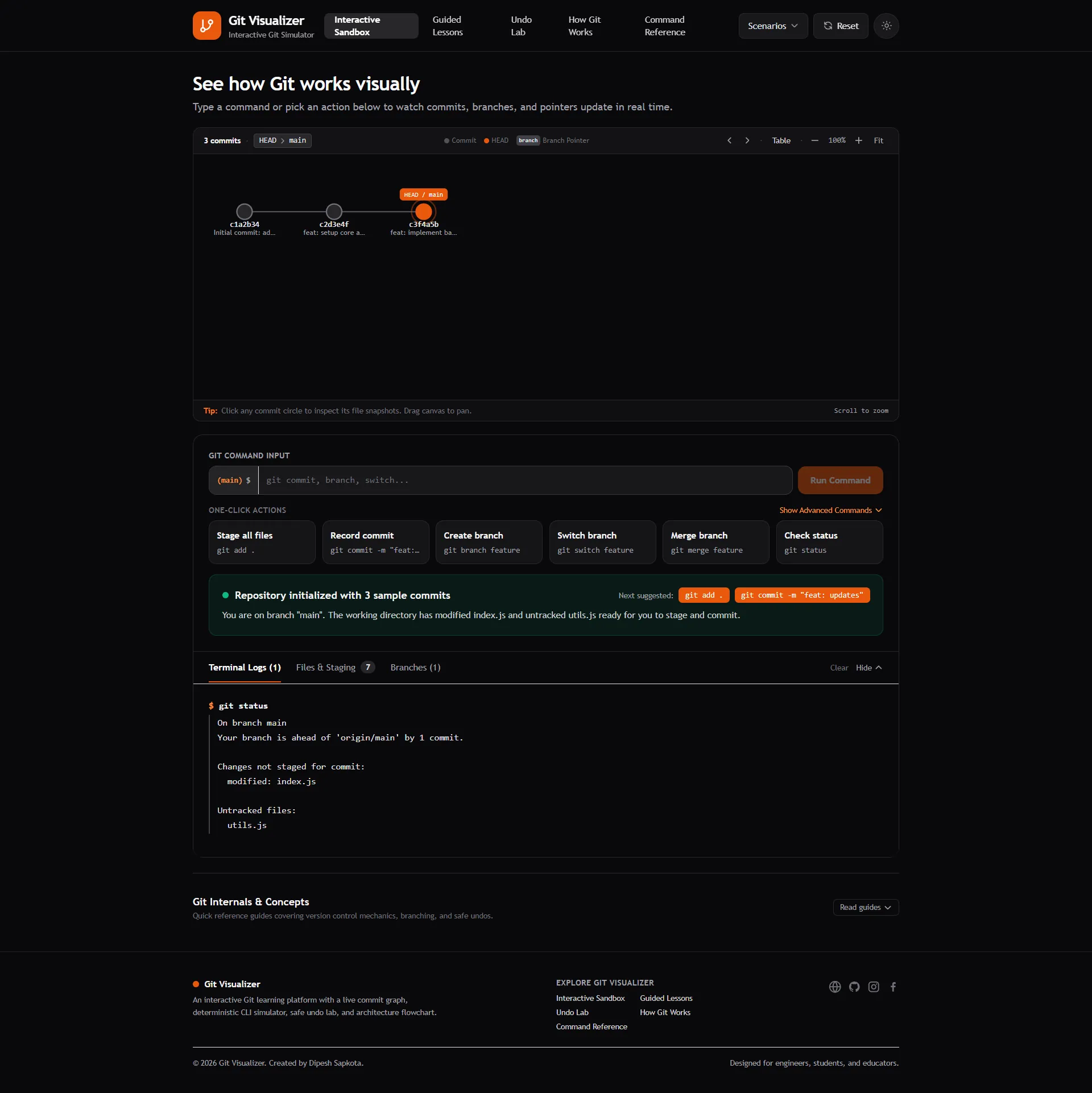
Task: Zoom in the graph with plus icon
Action: tap(859, 140)
